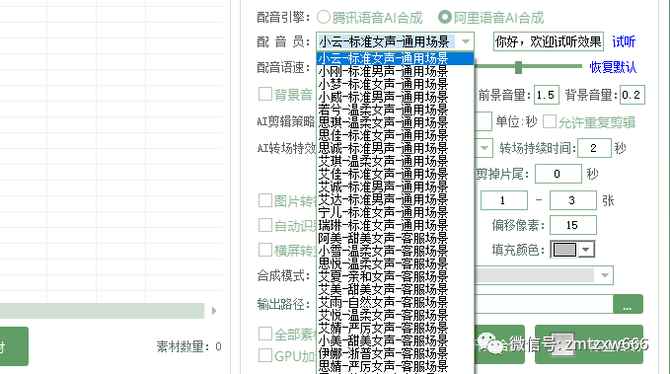Choose 小雪-温柔女声-客服场景 voice
670x374 pixels.
click(395, 250)
